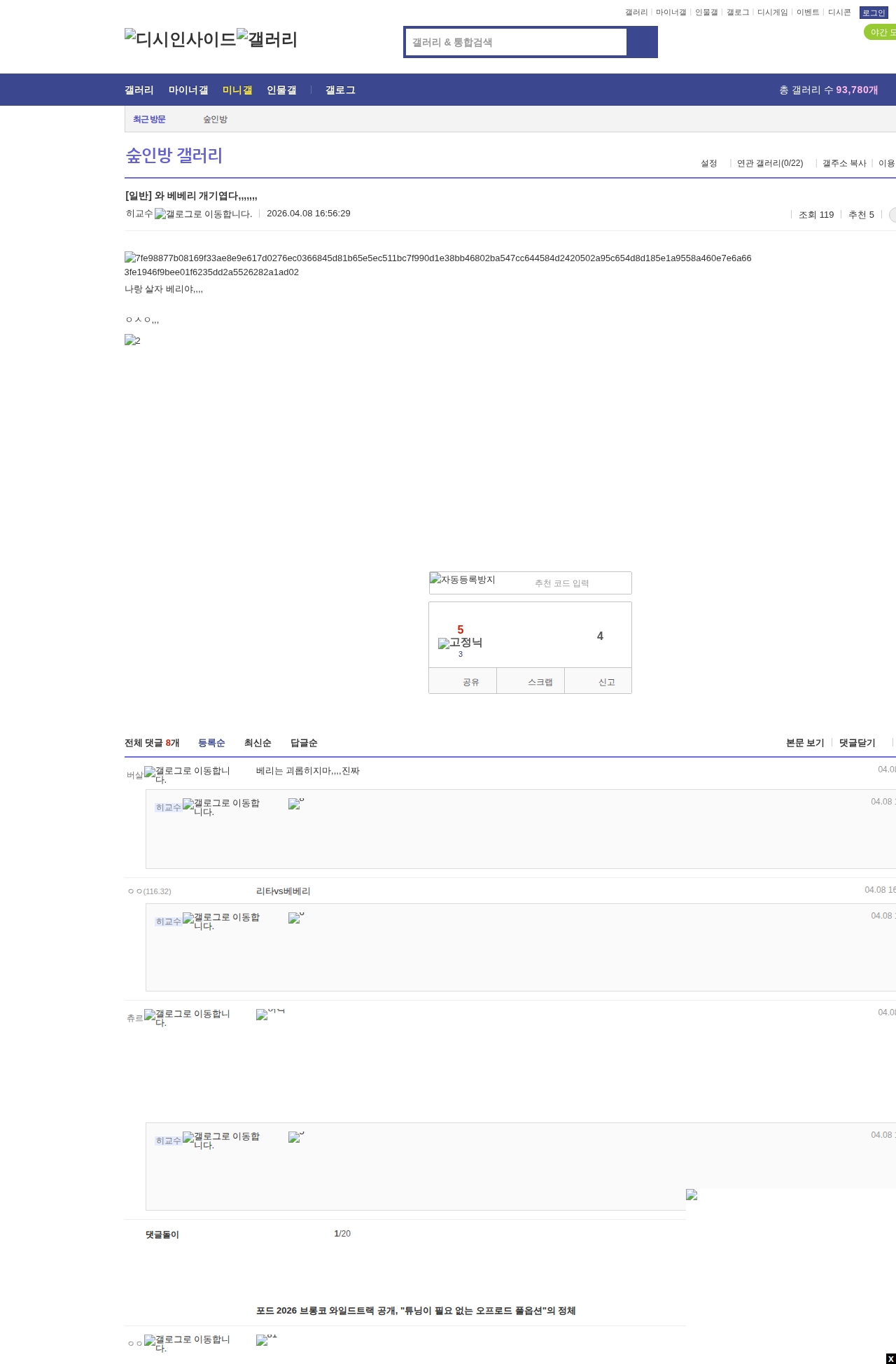Open the 숲인방 갤러리 title heading
Image resolution: width=896 pixels, height=1364 pixels.
pos(174,155)
